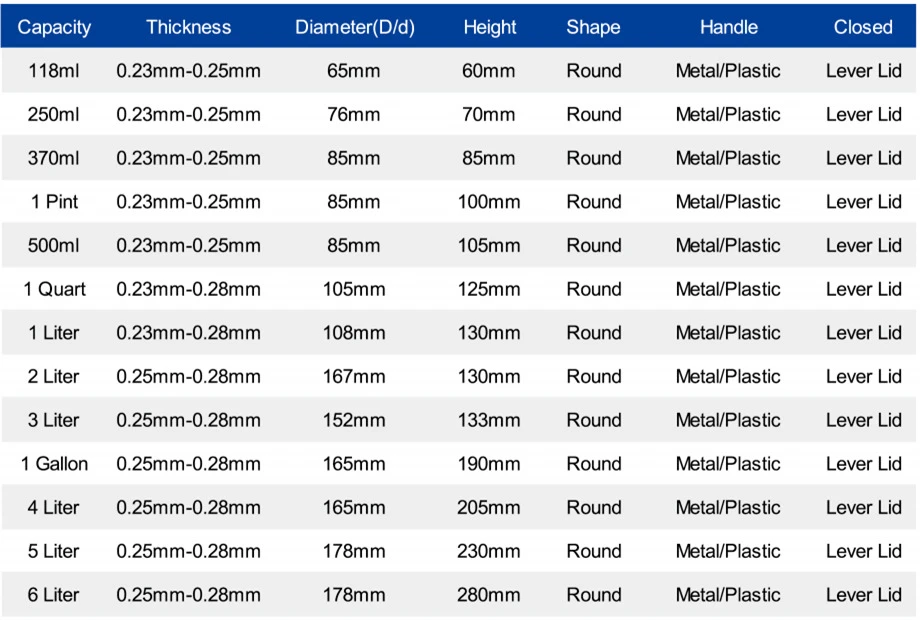Viewport: 920px width, 620px height.
Task: Click the Closed column header
Action: tap(863, 27)
